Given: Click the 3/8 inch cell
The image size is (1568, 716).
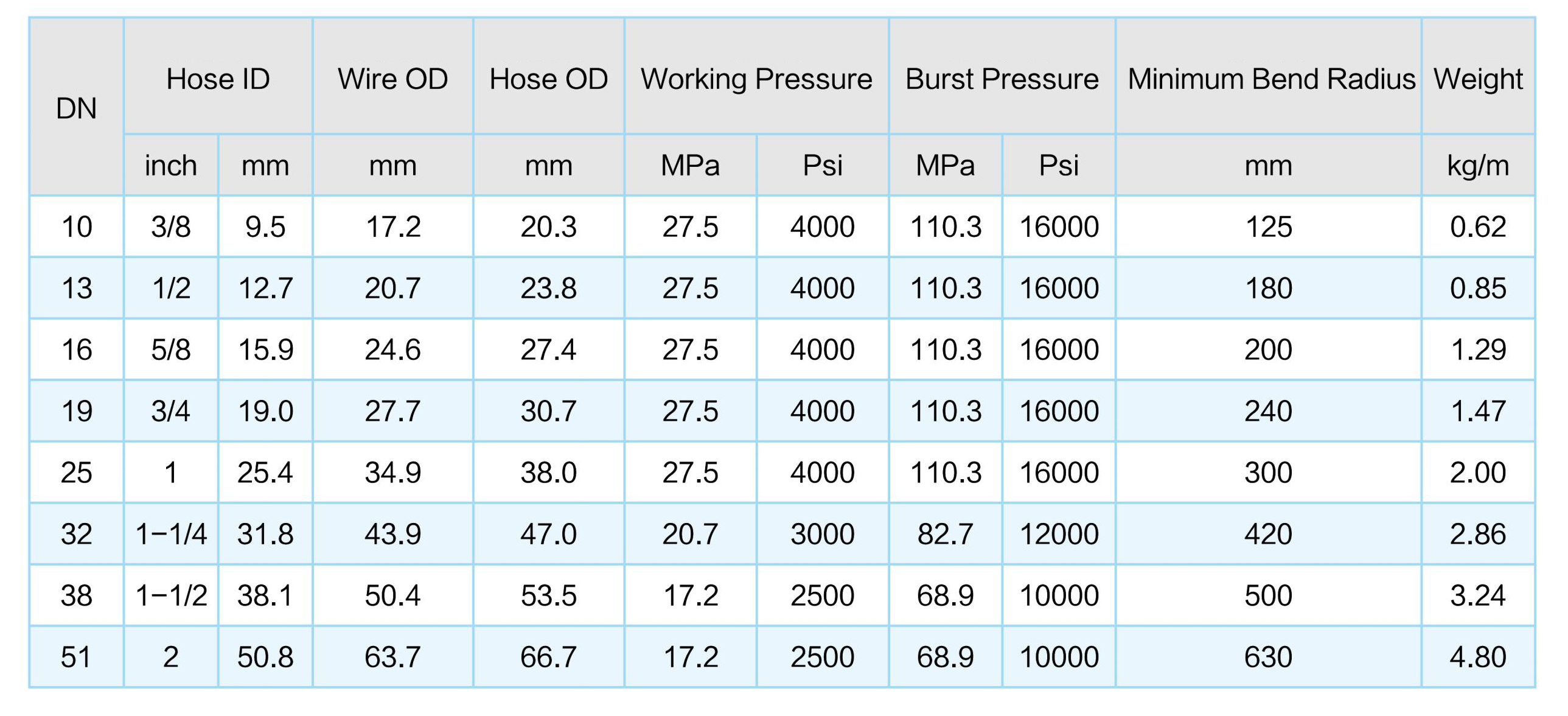Looking at the screenshot, I should [x=170, y=226].
